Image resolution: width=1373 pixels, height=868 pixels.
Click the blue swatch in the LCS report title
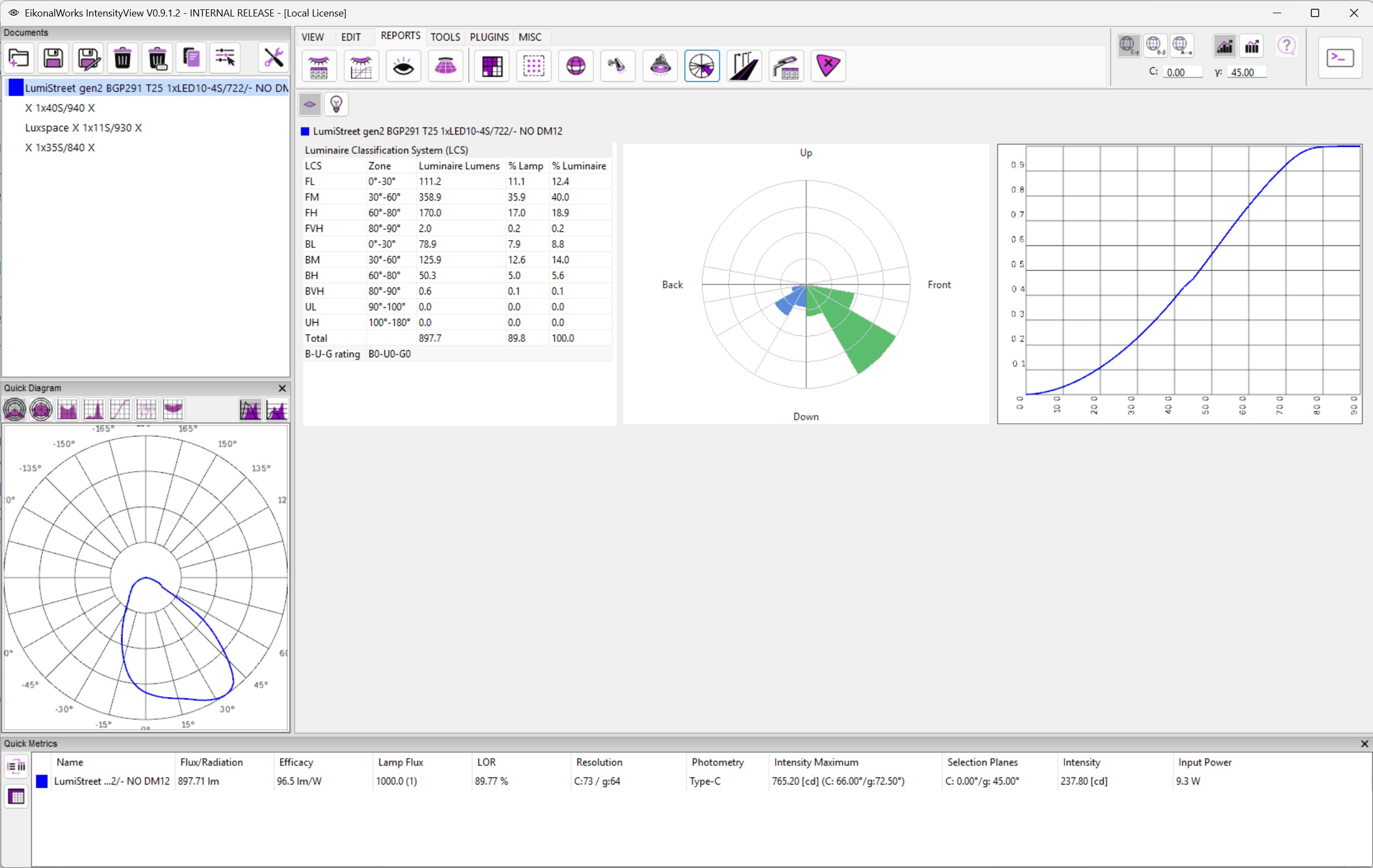point(305,131)
